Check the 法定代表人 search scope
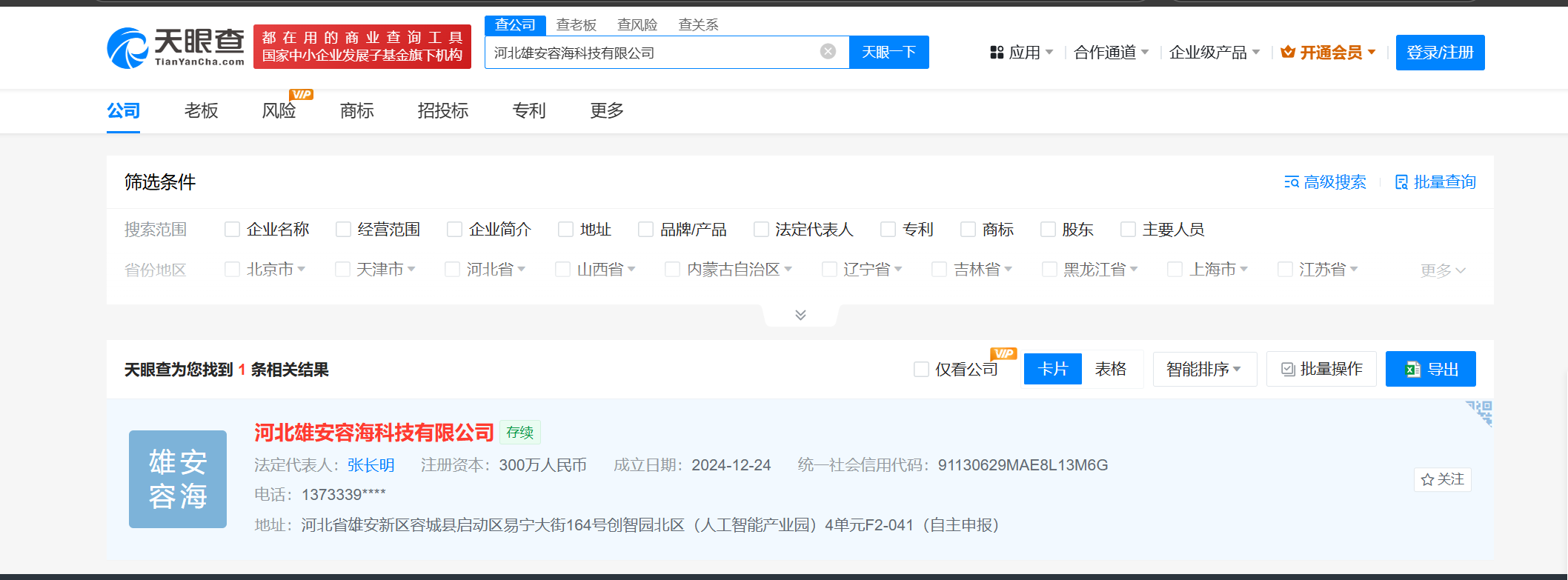The height and width of the screenshot is (580, 1568). click(x=761, y=230)
